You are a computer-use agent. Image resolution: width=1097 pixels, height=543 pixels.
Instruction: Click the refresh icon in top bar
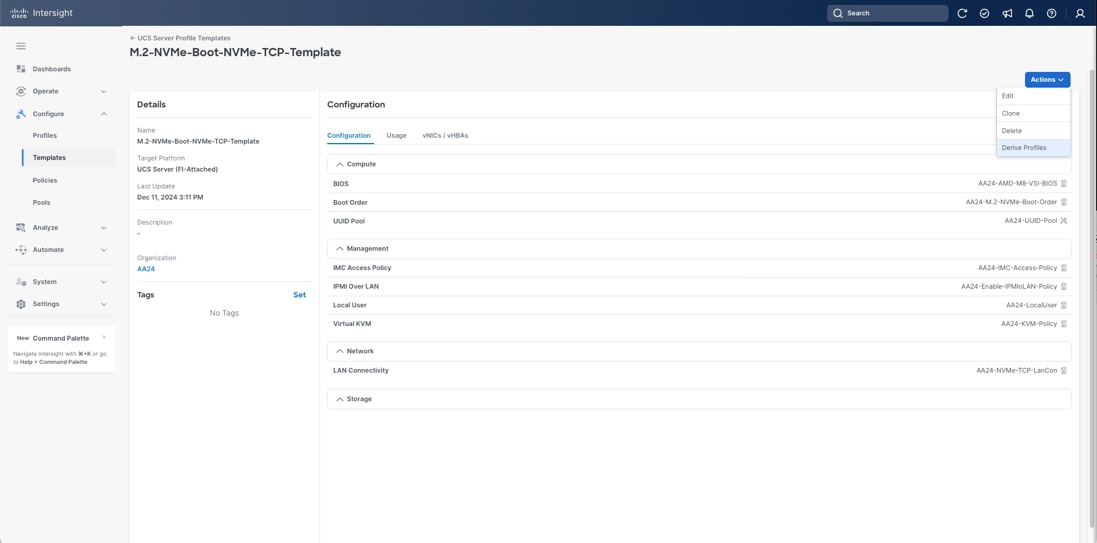(x=962, y=13)
